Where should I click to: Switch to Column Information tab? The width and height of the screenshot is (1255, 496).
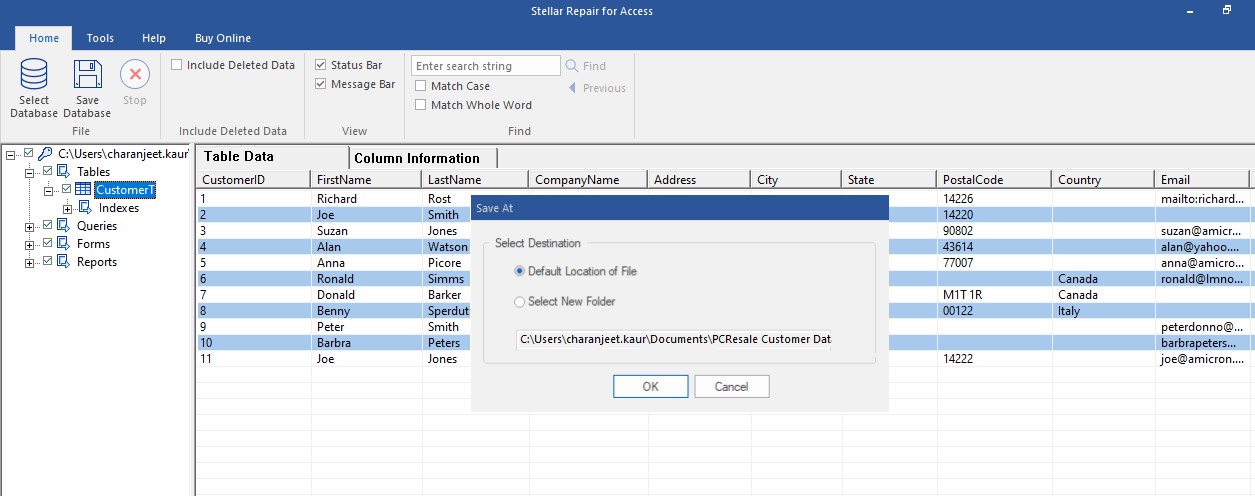click(423, 158)
